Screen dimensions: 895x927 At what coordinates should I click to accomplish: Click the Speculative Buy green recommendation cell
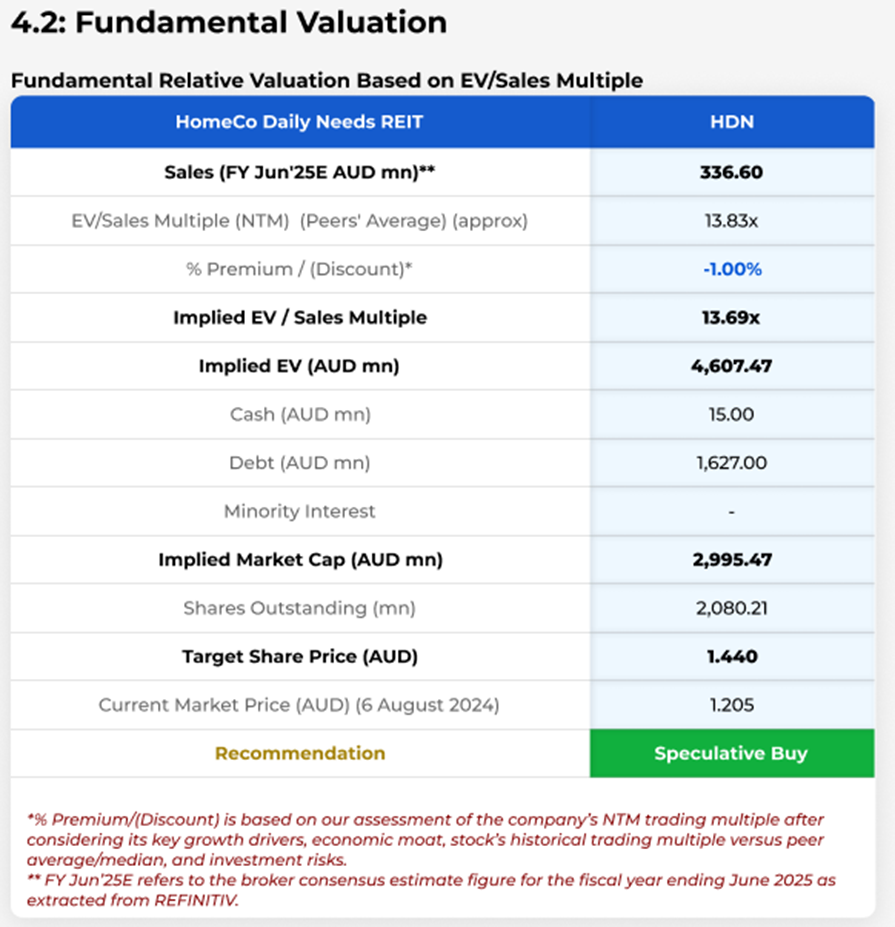pyautogui.click(x=731, y=754)
